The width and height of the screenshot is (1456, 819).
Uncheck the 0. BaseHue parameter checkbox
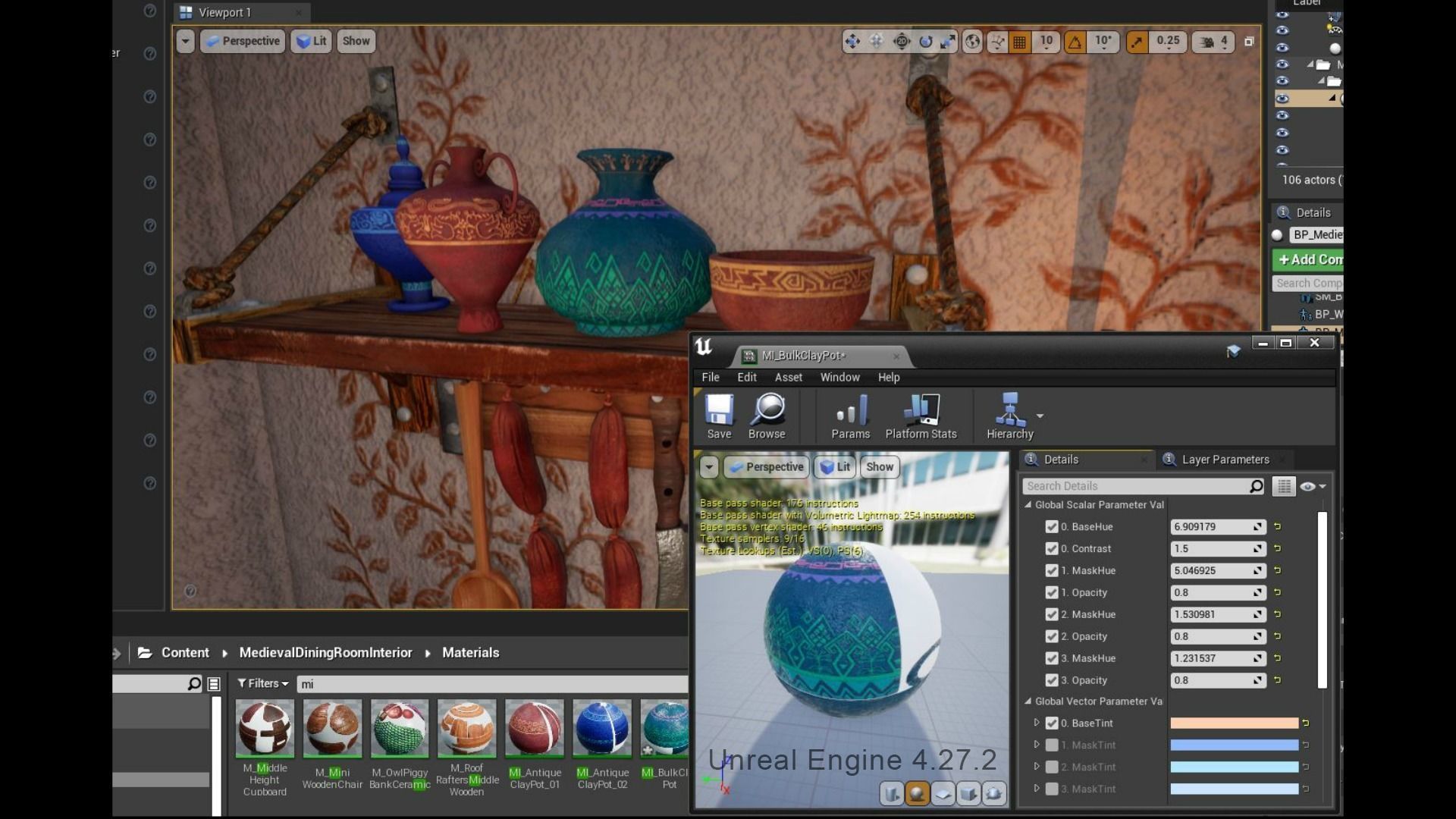tap(1052, 526)
